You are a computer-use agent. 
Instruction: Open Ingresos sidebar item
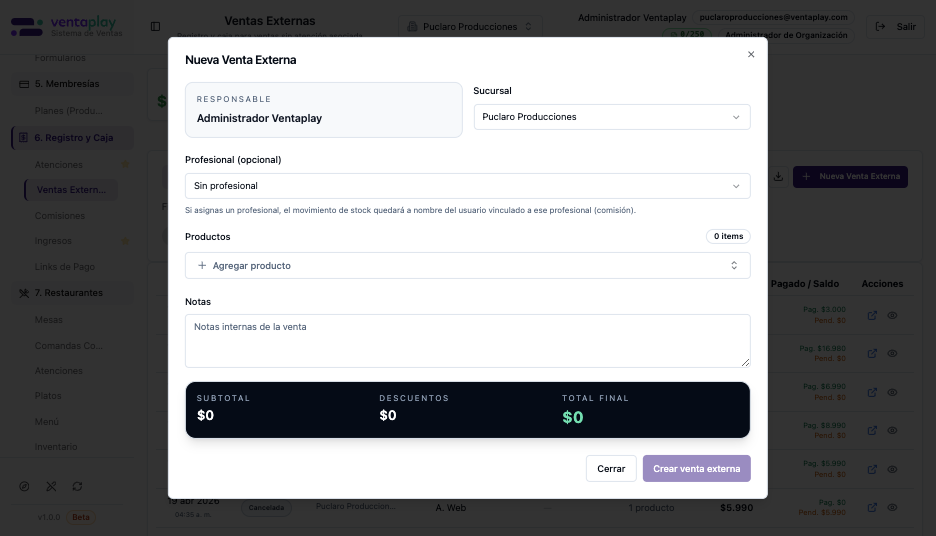pos(53,241)
